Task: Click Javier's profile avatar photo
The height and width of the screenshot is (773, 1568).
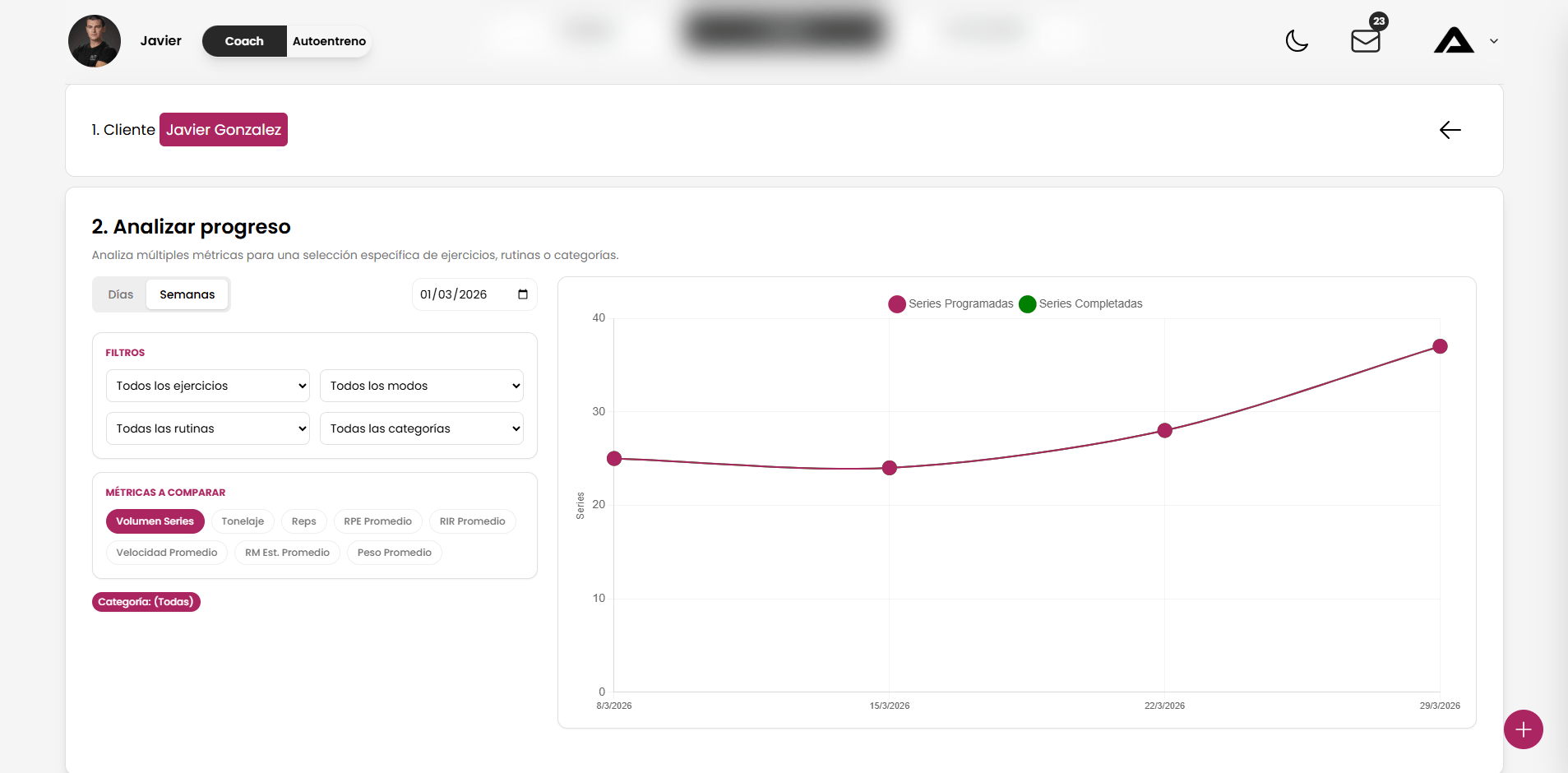Action: tap(95, 41)
